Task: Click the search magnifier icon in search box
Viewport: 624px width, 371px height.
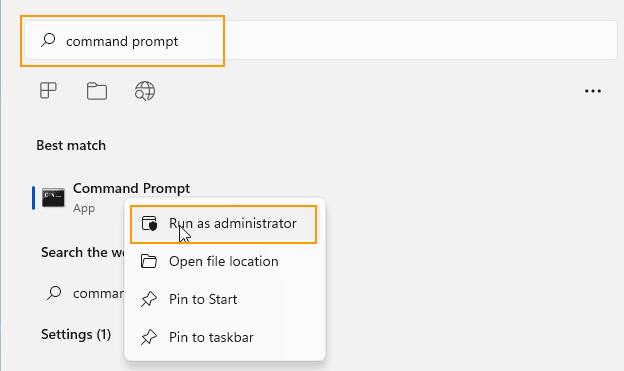Action: pyautogui.click(x=48, y=40)
